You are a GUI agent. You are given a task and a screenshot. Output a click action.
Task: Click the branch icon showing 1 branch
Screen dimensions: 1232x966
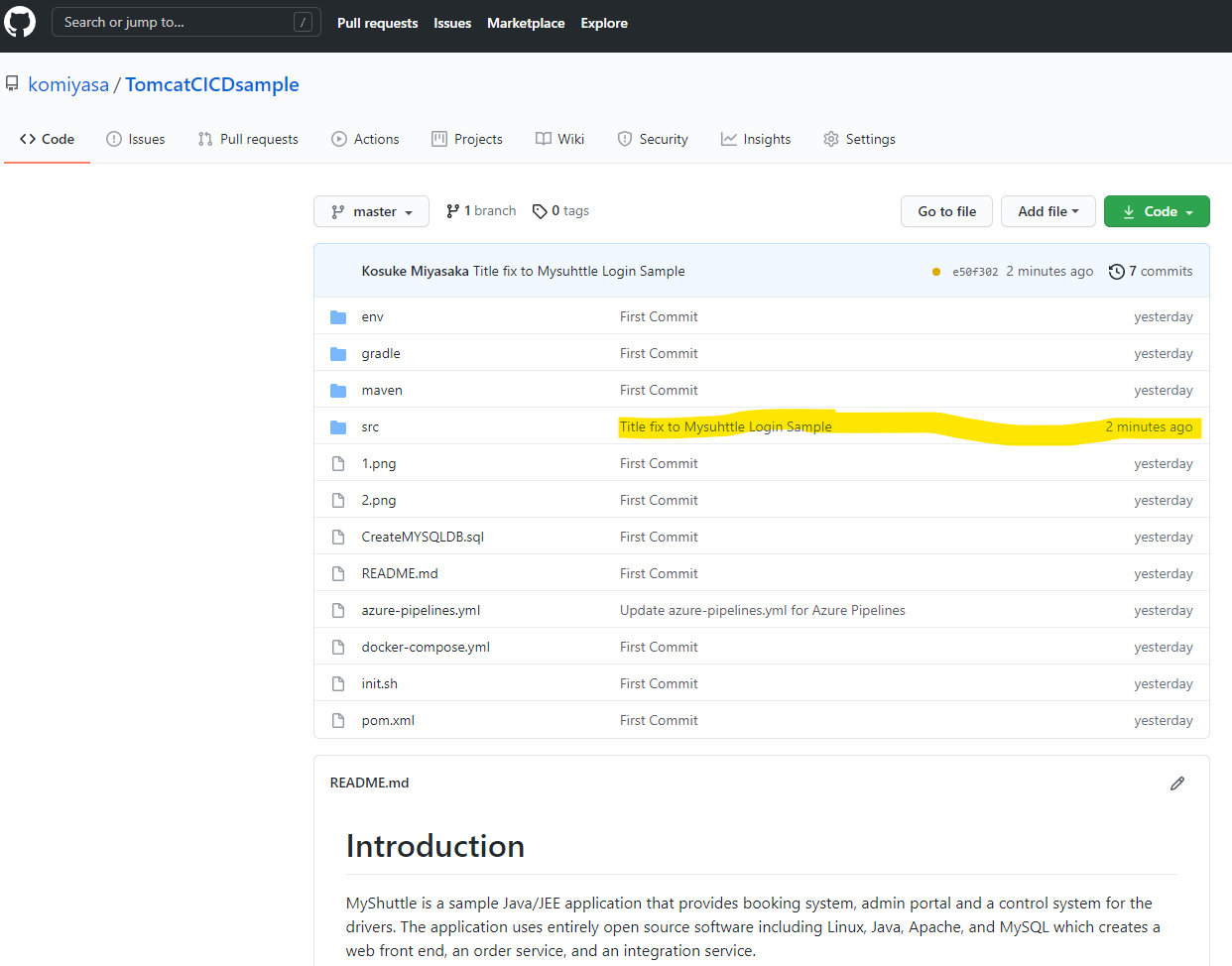tap(452, 210)
